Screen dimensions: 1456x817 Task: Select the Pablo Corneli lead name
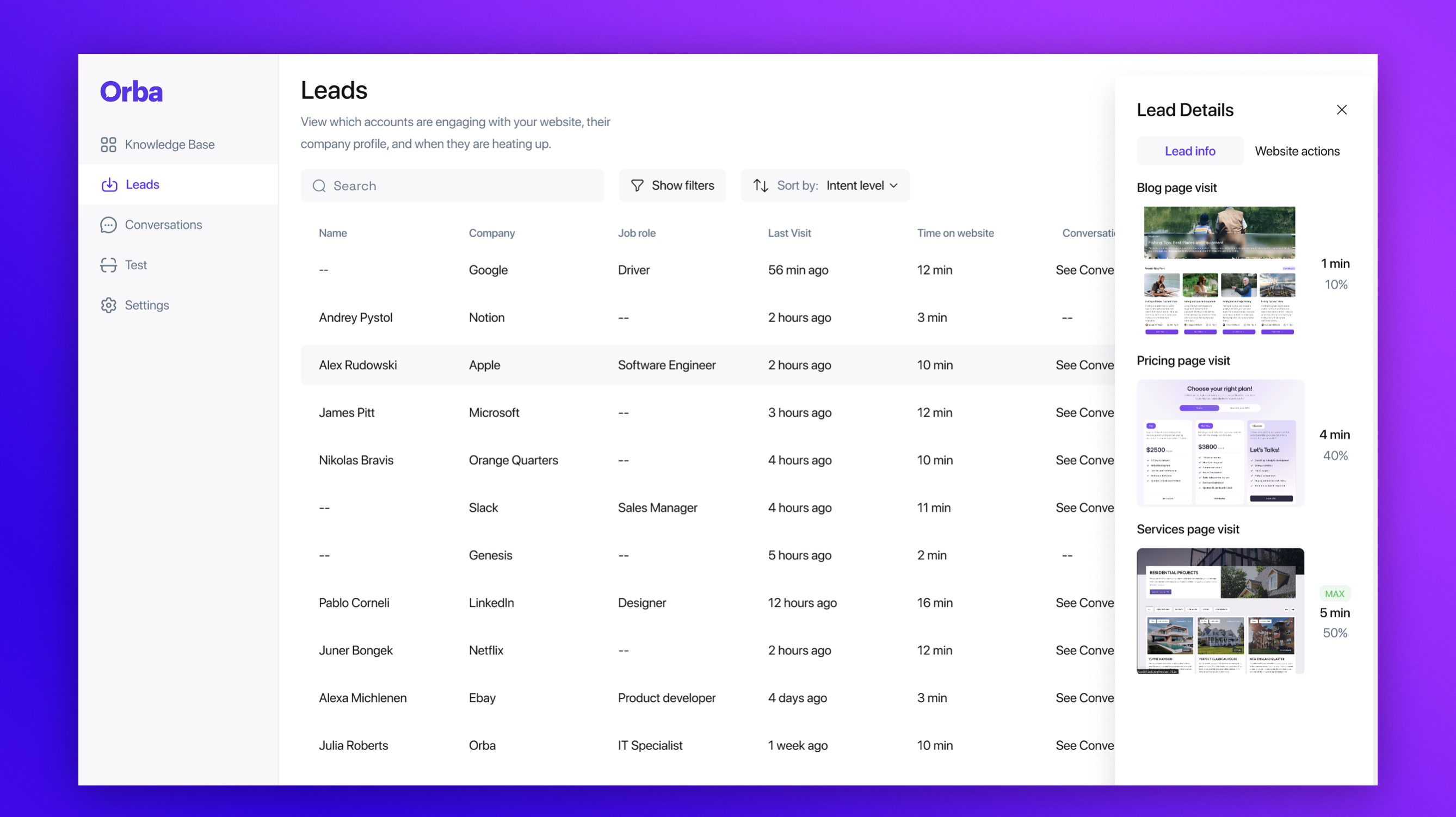[354, 602]
